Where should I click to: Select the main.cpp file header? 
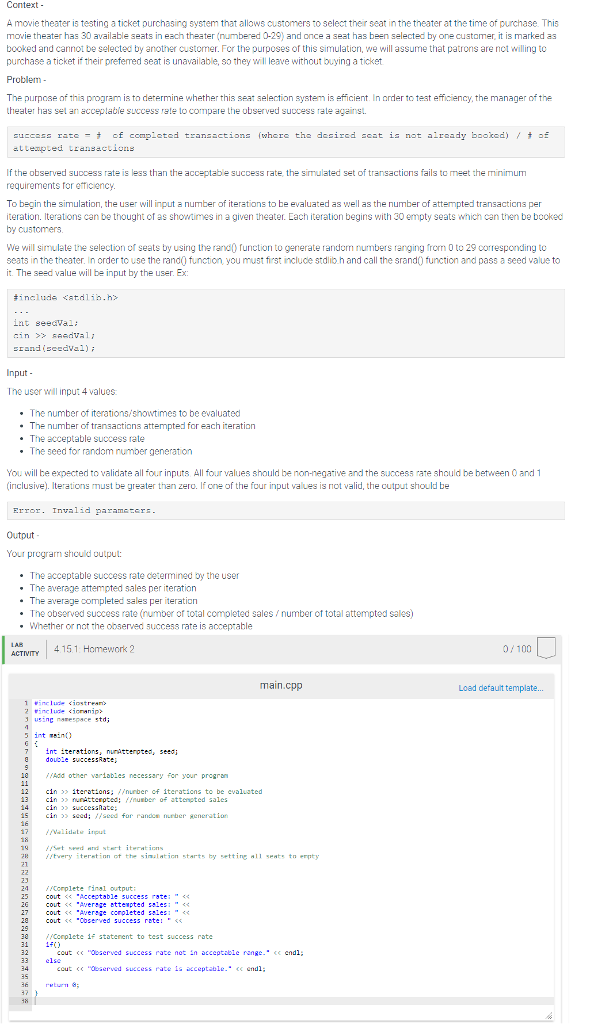coord(281,685)
